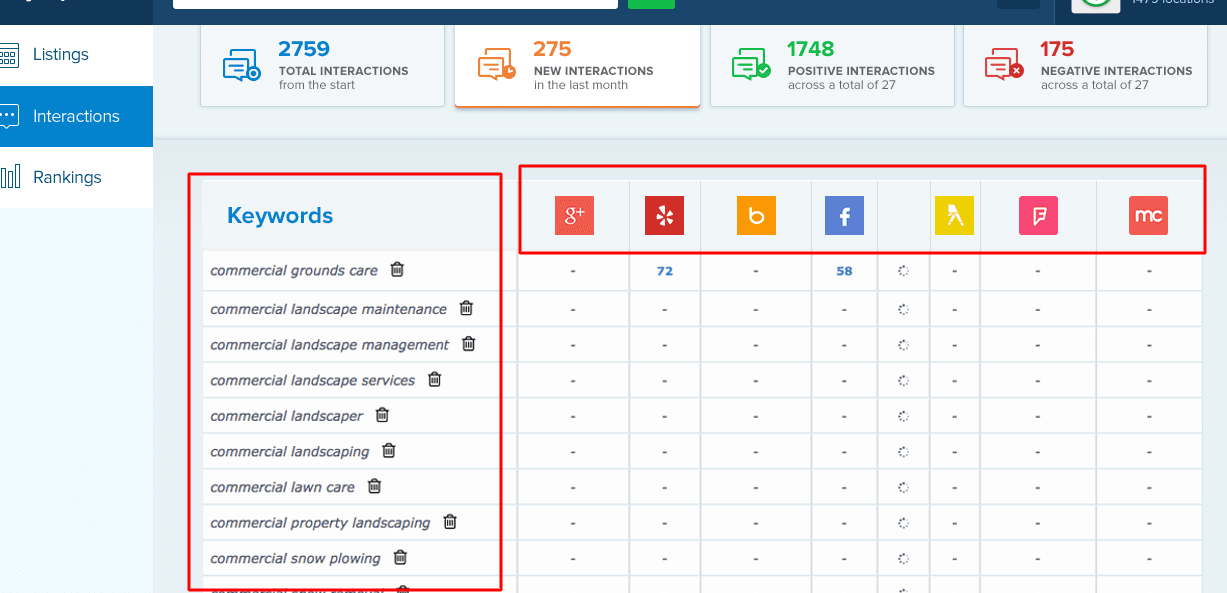
Task: Select the New Interactions card
Action: point(577,65)
